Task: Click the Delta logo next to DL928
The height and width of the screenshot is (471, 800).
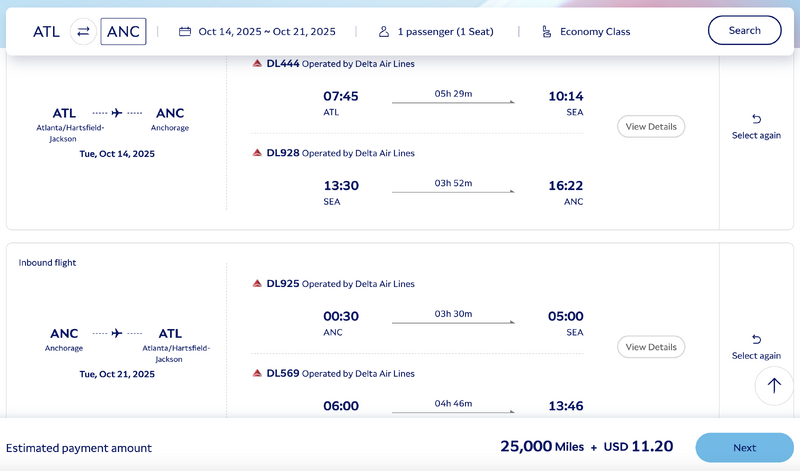Action: pyautogui.click(x=258, y=153)
